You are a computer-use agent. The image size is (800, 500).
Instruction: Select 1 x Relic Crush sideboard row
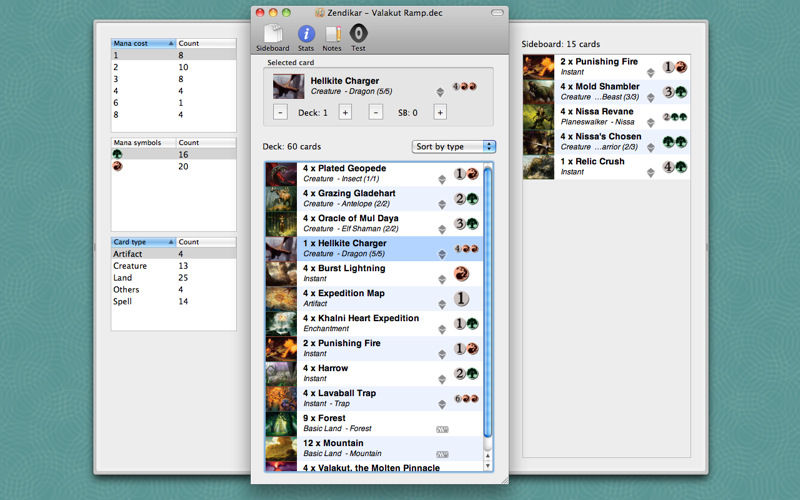[x=606, y=167]
